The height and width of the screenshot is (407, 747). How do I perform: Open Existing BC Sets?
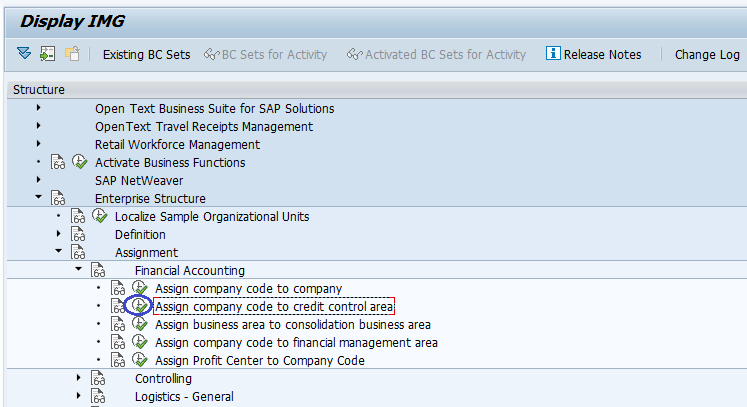[x=146, y=55]
